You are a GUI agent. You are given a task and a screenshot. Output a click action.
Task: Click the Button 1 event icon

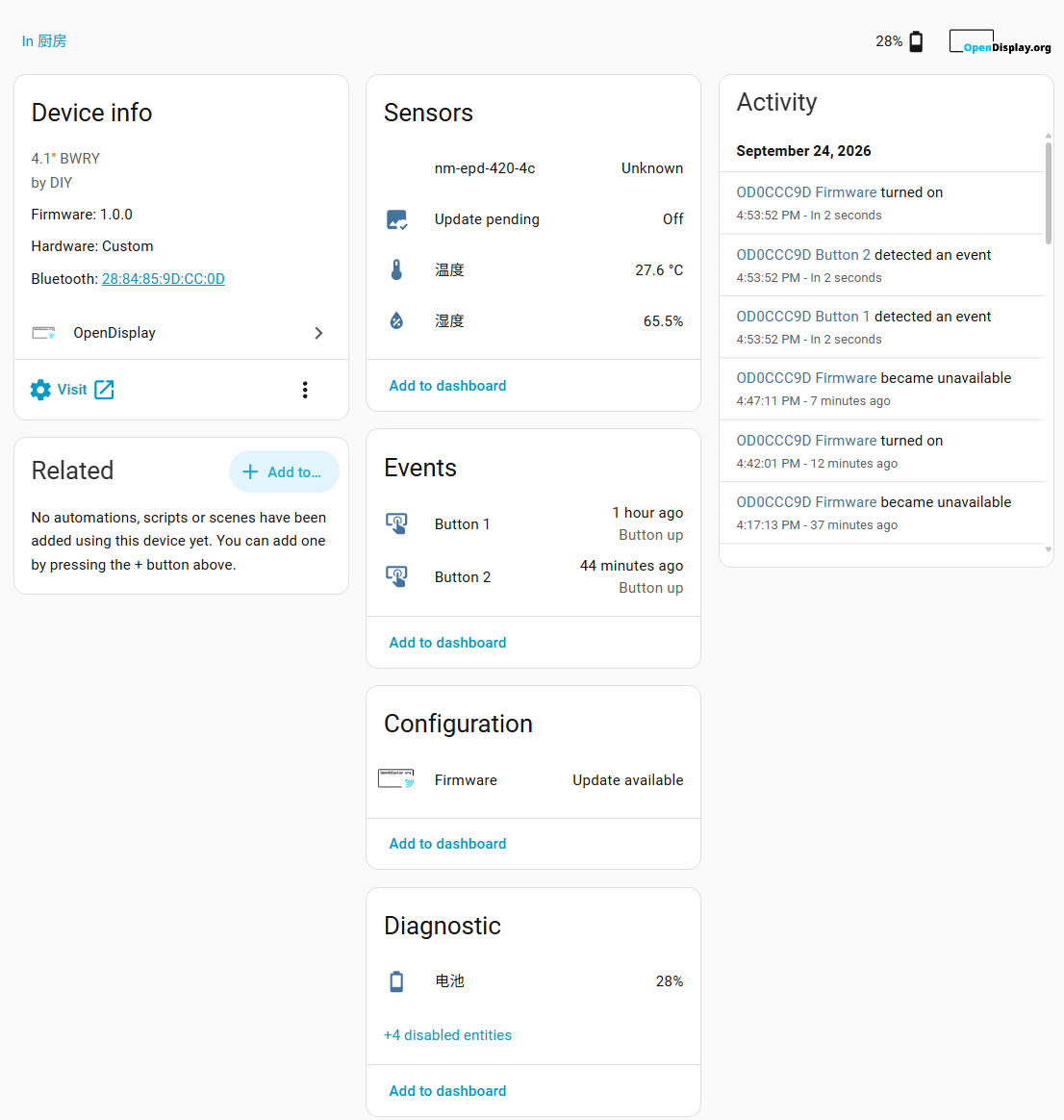point(396,523)
